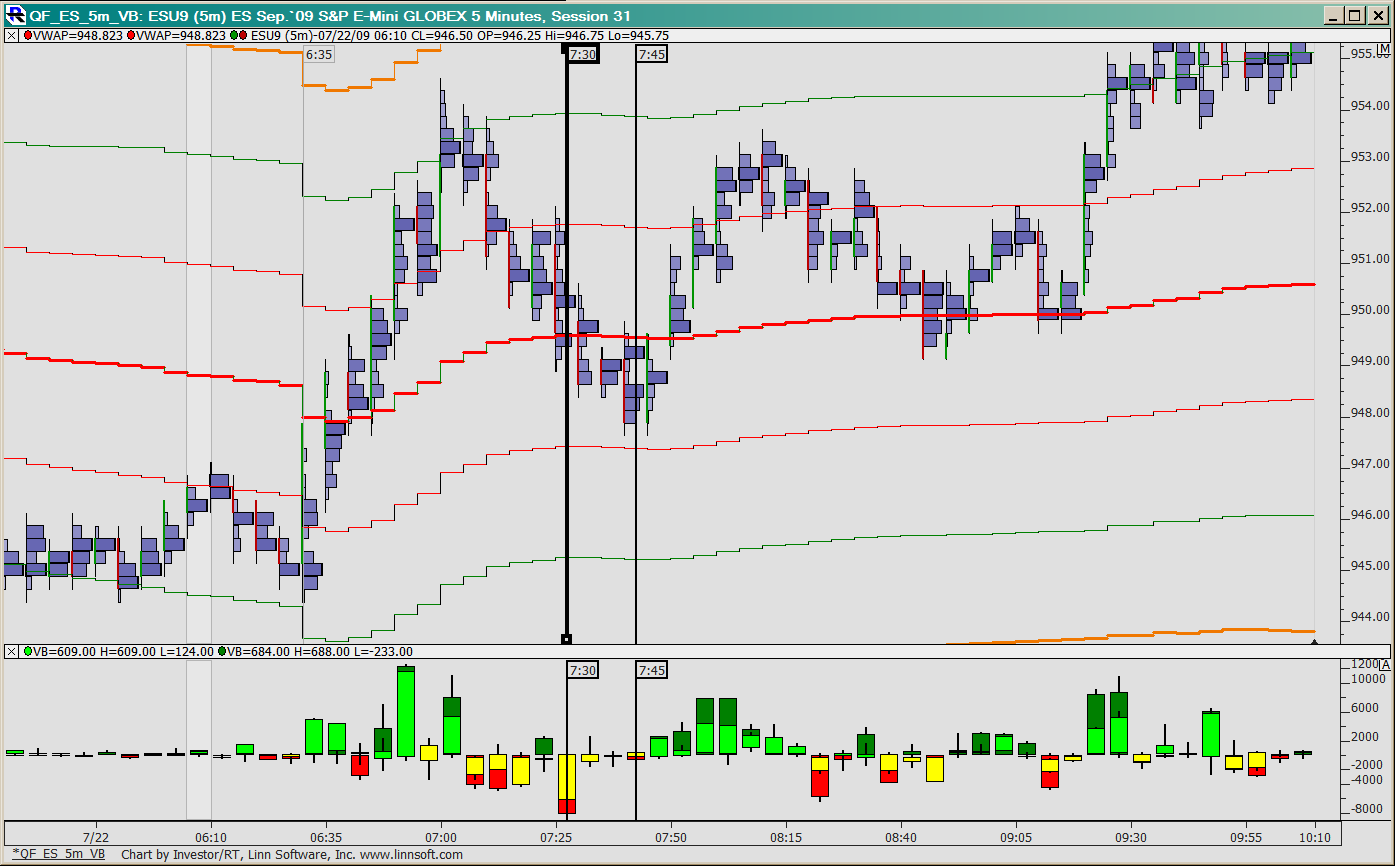1395x866 pixels.
Task: Toggle the M scale button on price axis
Action: pyautogui.click(x=1383, y=51)
